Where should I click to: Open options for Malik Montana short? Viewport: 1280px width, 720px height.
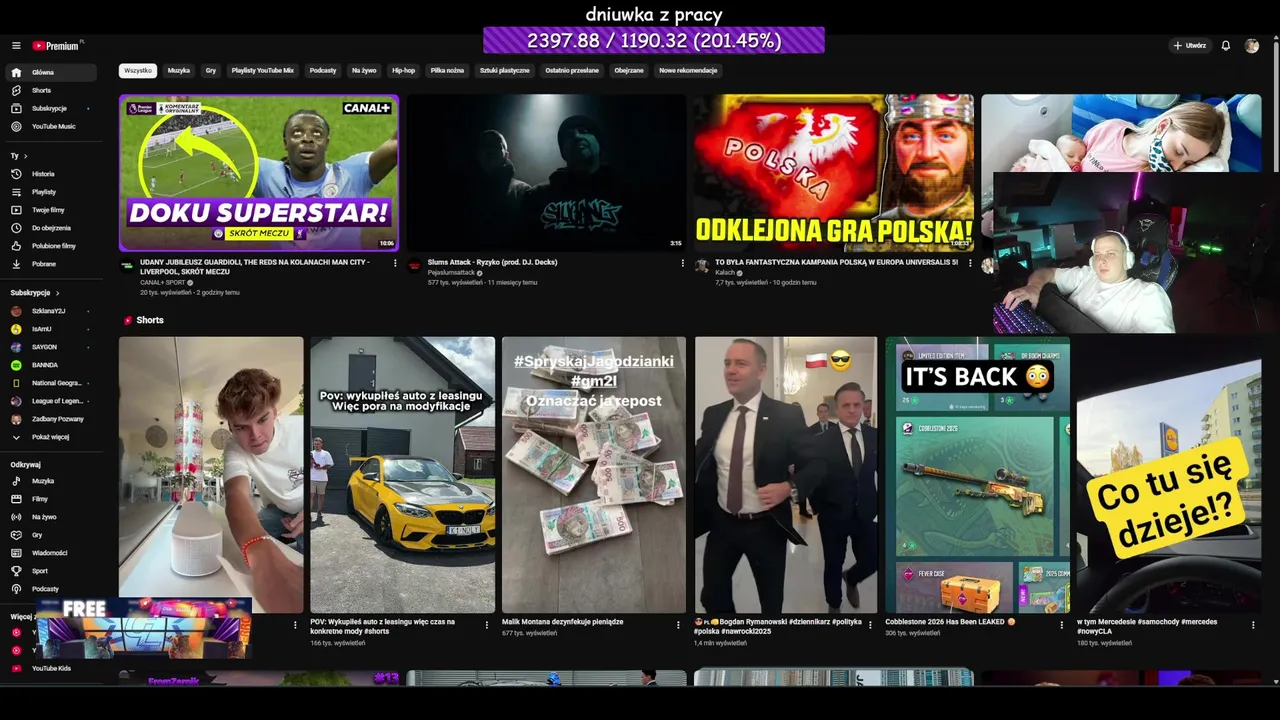click(x=679, y=625)
